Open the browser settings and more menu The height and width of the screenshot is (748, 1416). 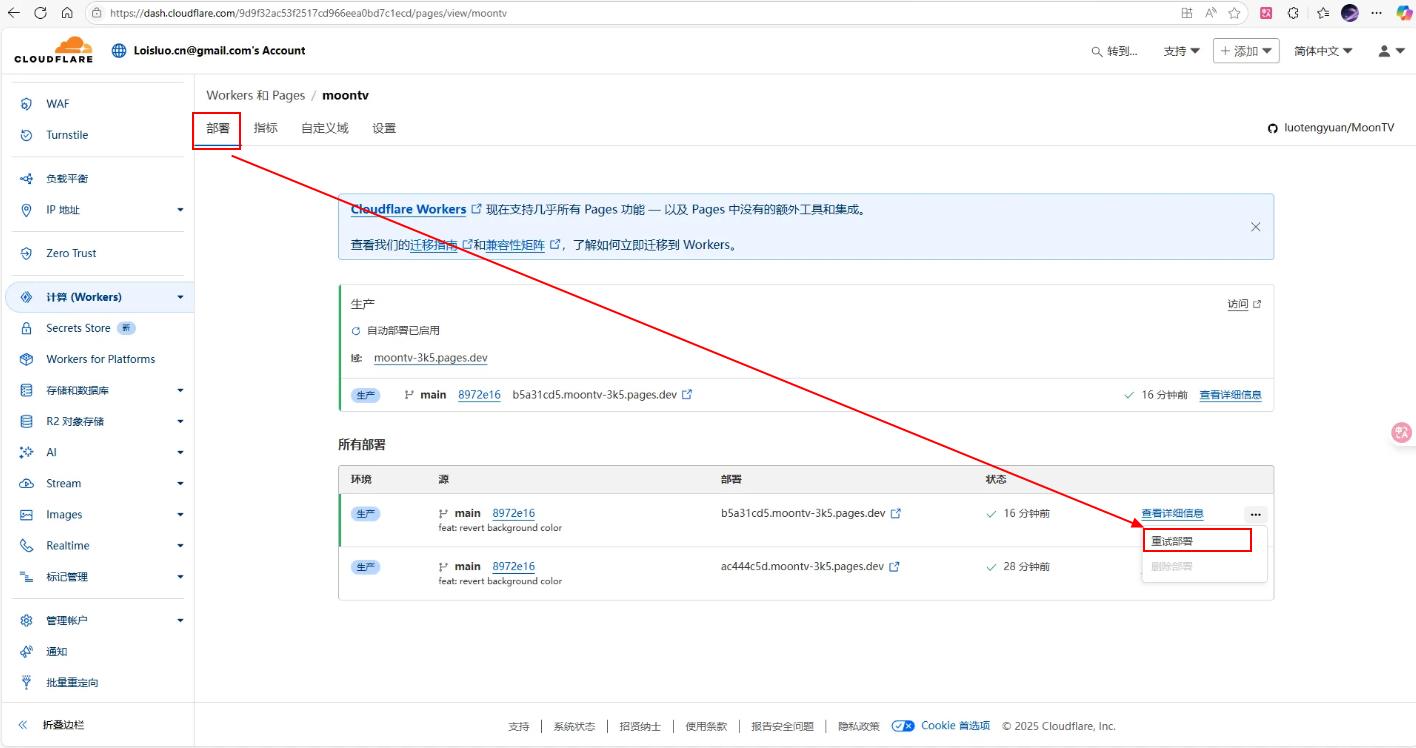[1378, 13]
